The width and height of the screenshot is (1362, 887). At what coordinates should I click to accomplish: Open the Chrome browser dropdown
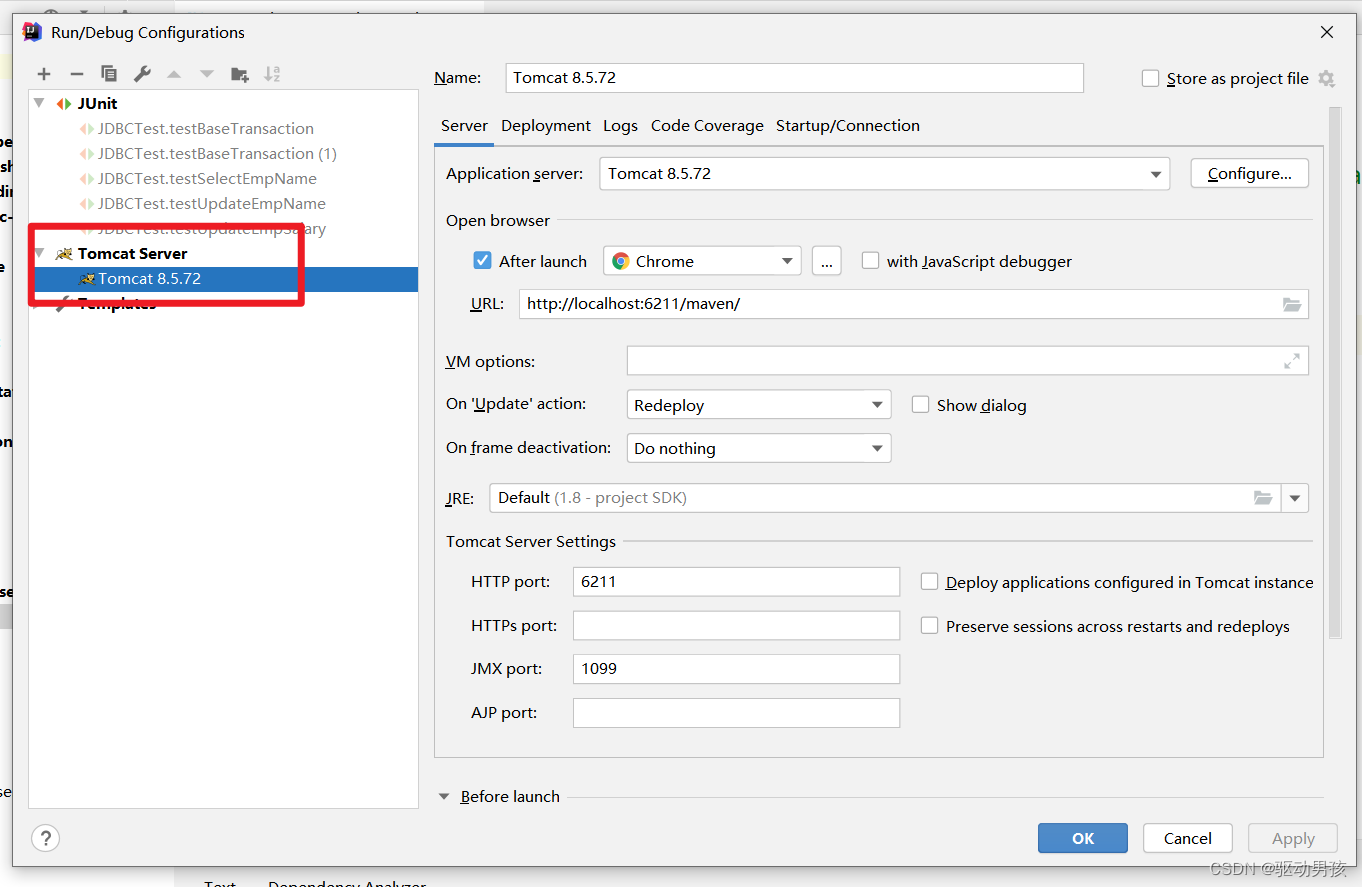pyautogui.click(x=702, y=261)
